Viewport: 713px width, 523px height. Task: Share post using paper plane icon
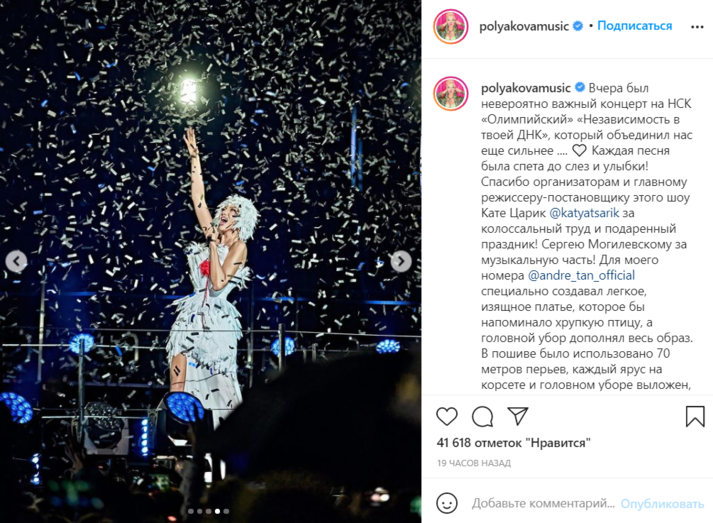tap(517, 416)
